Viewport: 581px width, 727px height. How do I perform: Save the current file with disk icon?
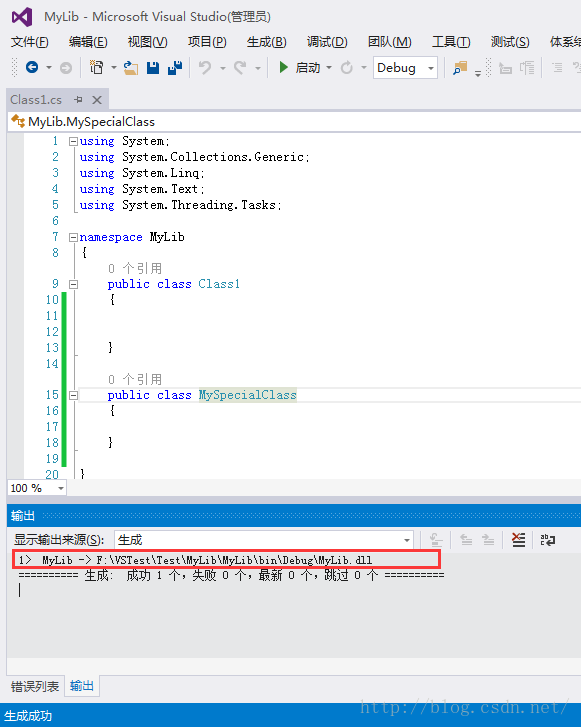pyautogui.click(x=153, y=68)
